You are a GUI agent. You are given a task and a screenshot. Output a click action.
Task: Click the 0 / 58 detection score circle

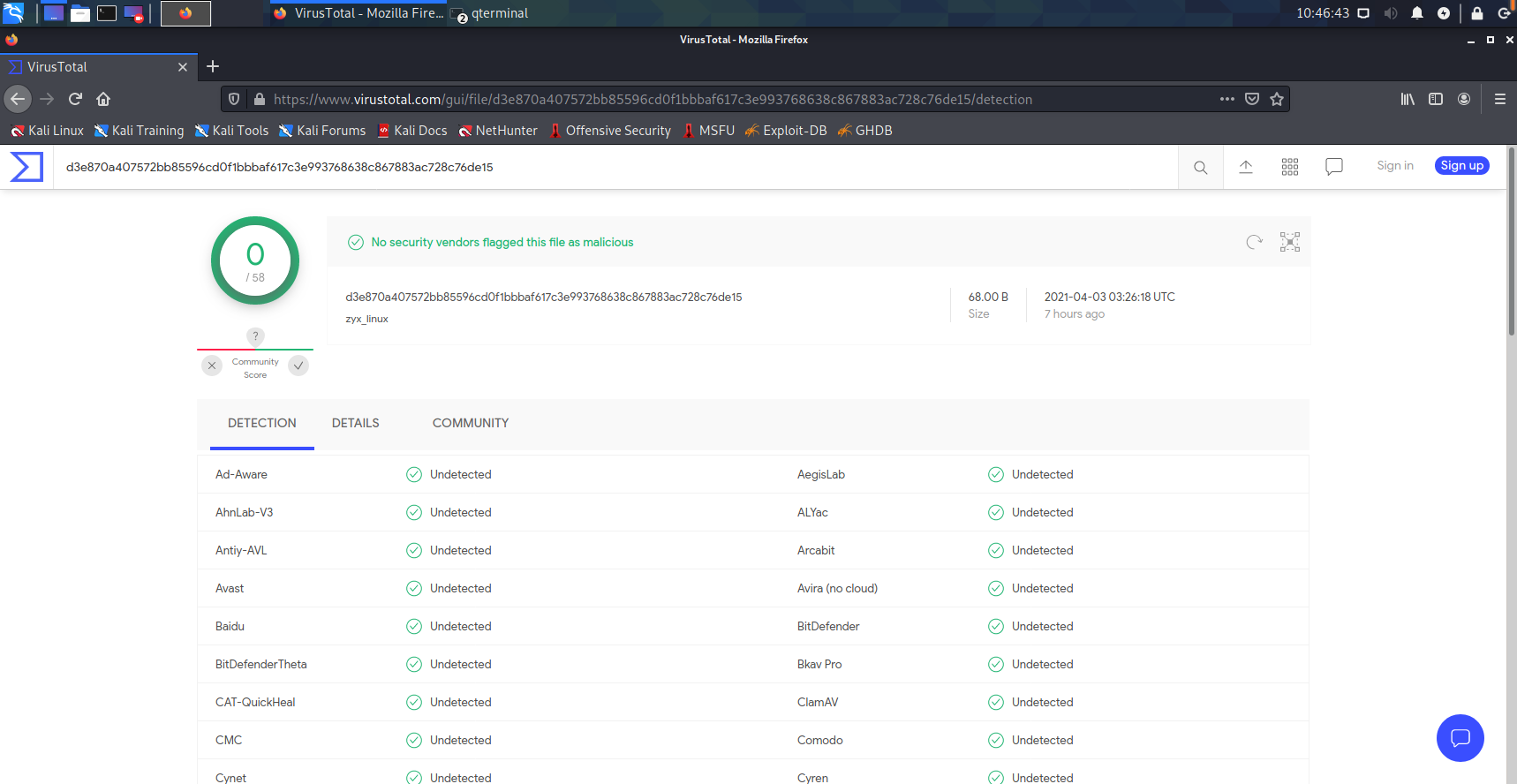(x=255, y=260)
